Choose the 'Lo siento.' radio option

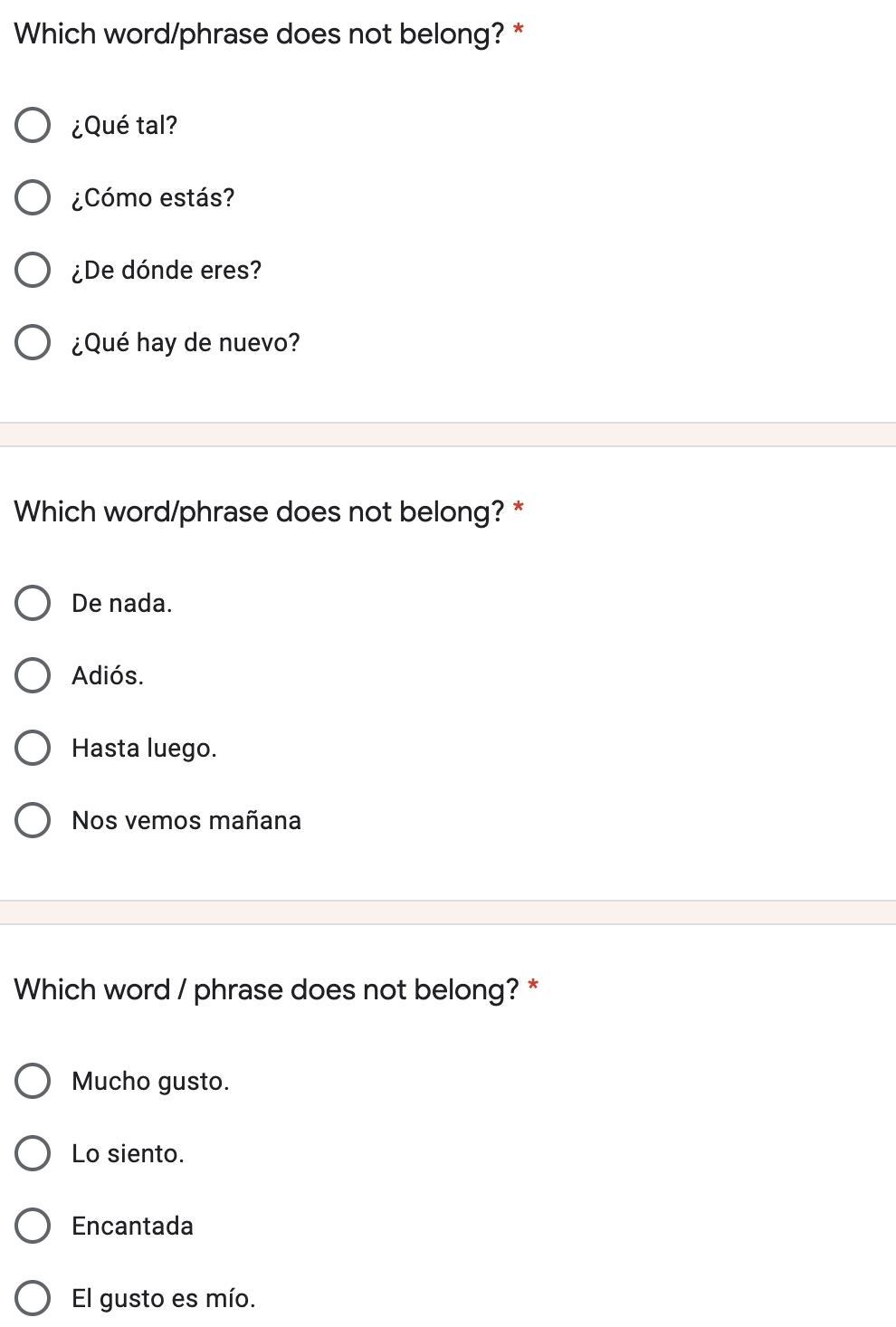(x=33, y=1153)
